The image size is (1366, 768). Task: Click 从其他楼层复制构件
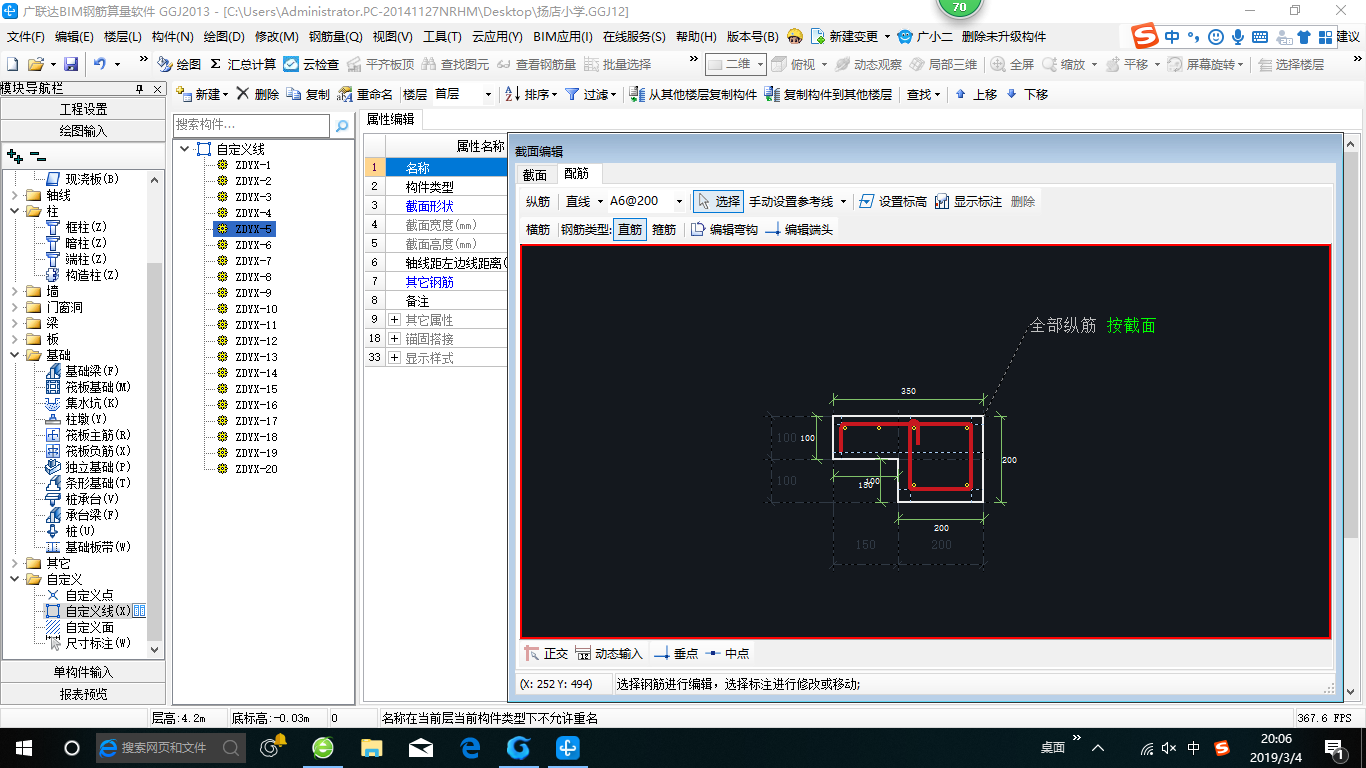693,94
